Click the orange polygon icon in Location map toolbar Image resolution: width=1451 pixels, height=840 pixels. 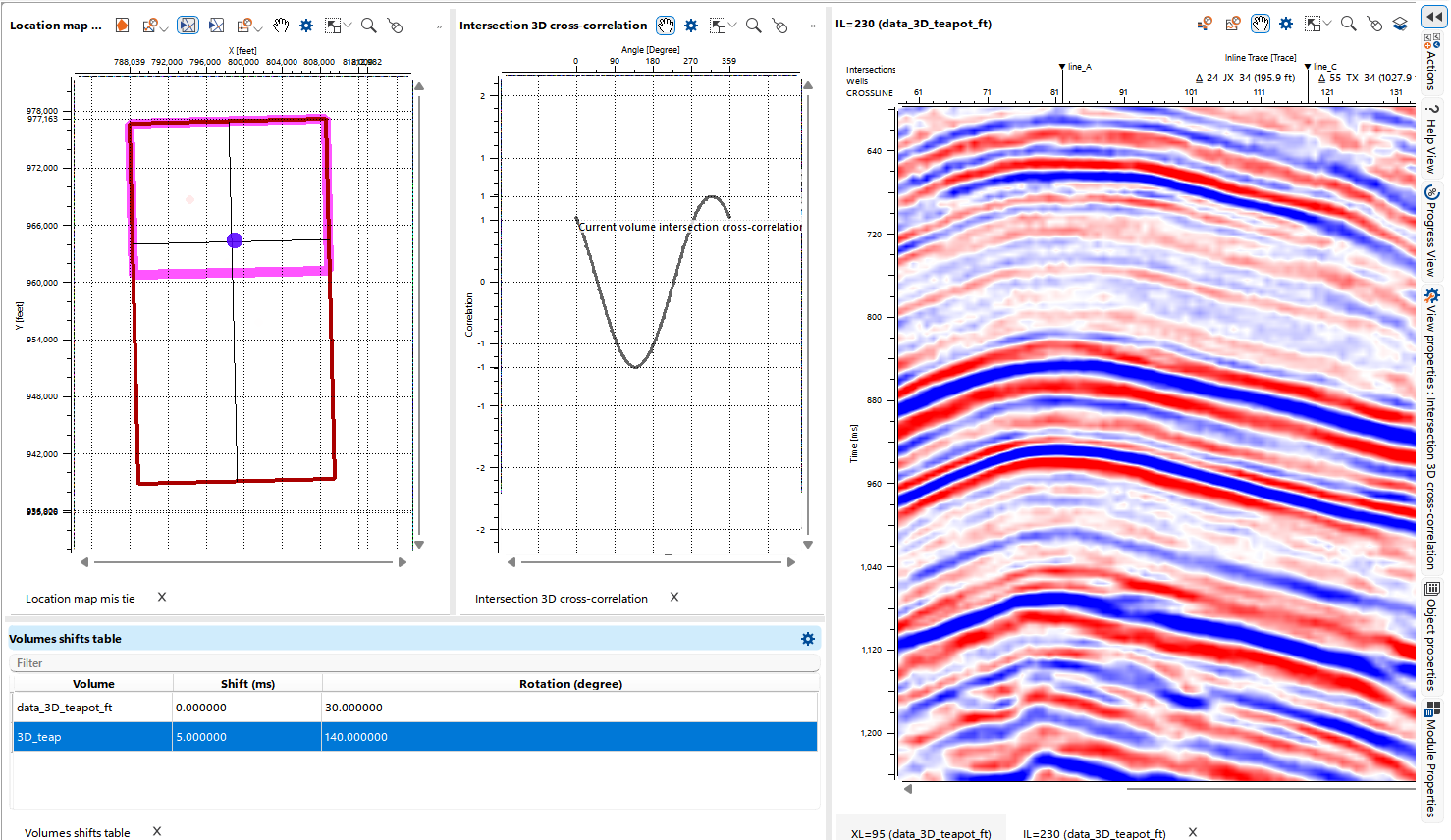[x=122, y=26]
